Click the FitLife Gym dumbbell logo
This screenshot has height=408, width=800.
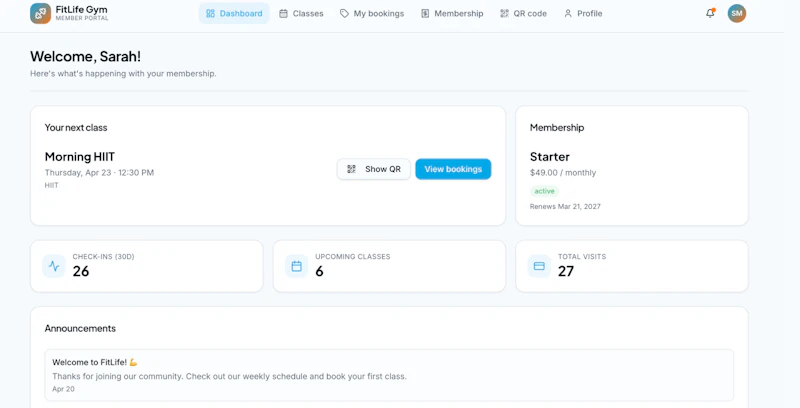(40, 13)
